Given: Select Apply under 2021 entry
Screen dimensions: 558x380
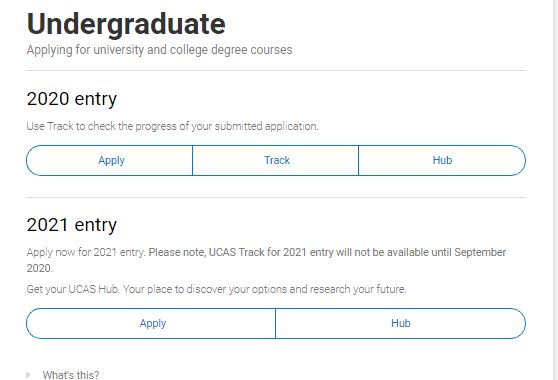Looking at the screenshot, I should click(x=151, y=323).
